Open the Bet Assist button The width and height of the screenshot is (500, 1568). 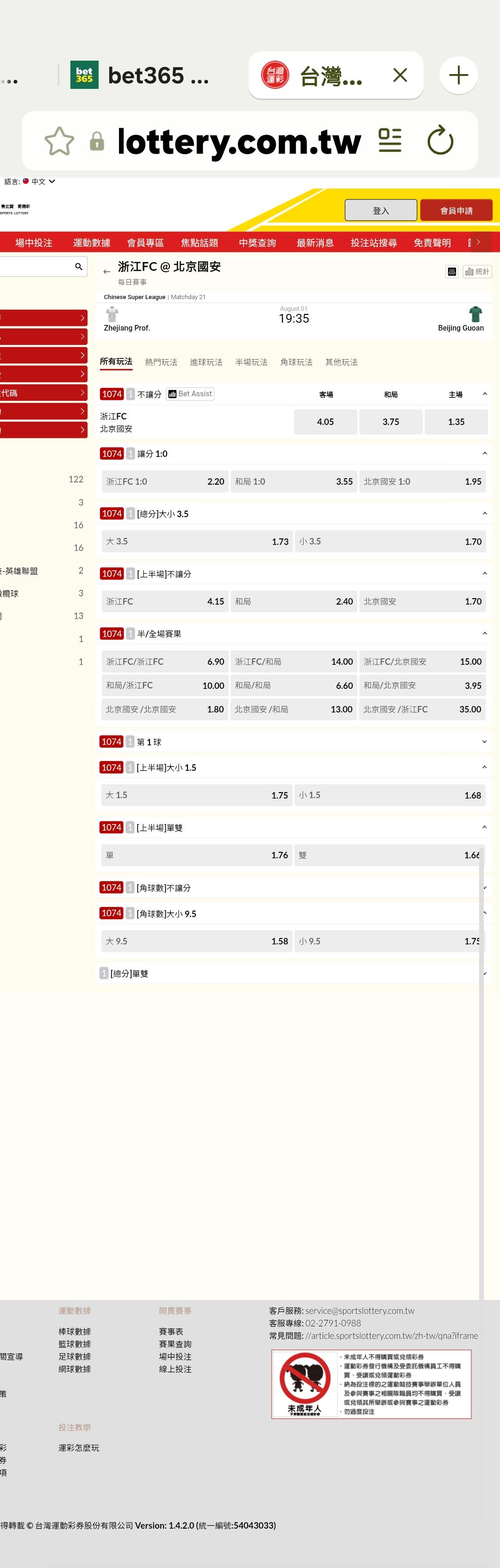[x=190, y=394]
